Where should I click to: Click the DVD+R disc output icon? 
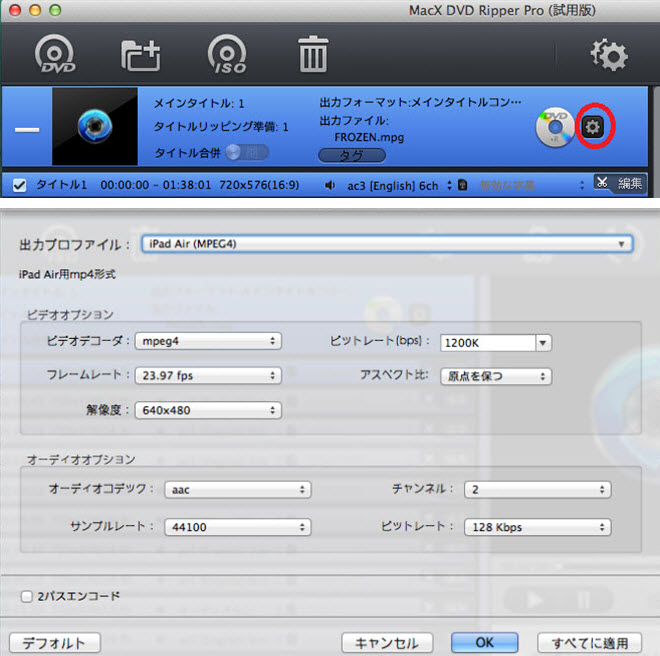coord(555,127)
